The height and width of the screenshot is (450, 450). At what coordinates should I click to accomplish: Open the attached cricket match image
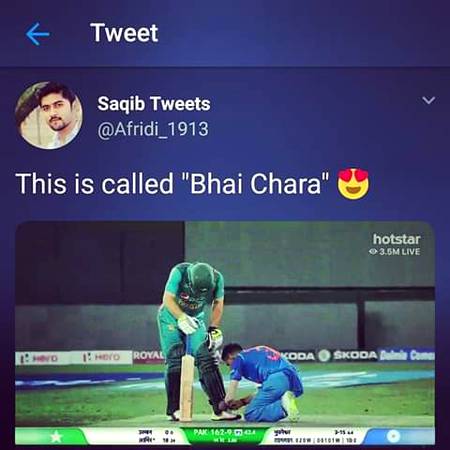[x=225, y=333]
